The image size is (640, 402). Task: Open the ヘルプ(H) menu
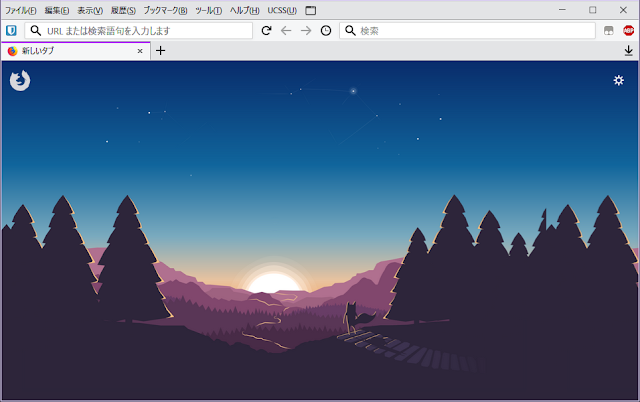pyautogui.click(x=244, y=11)
